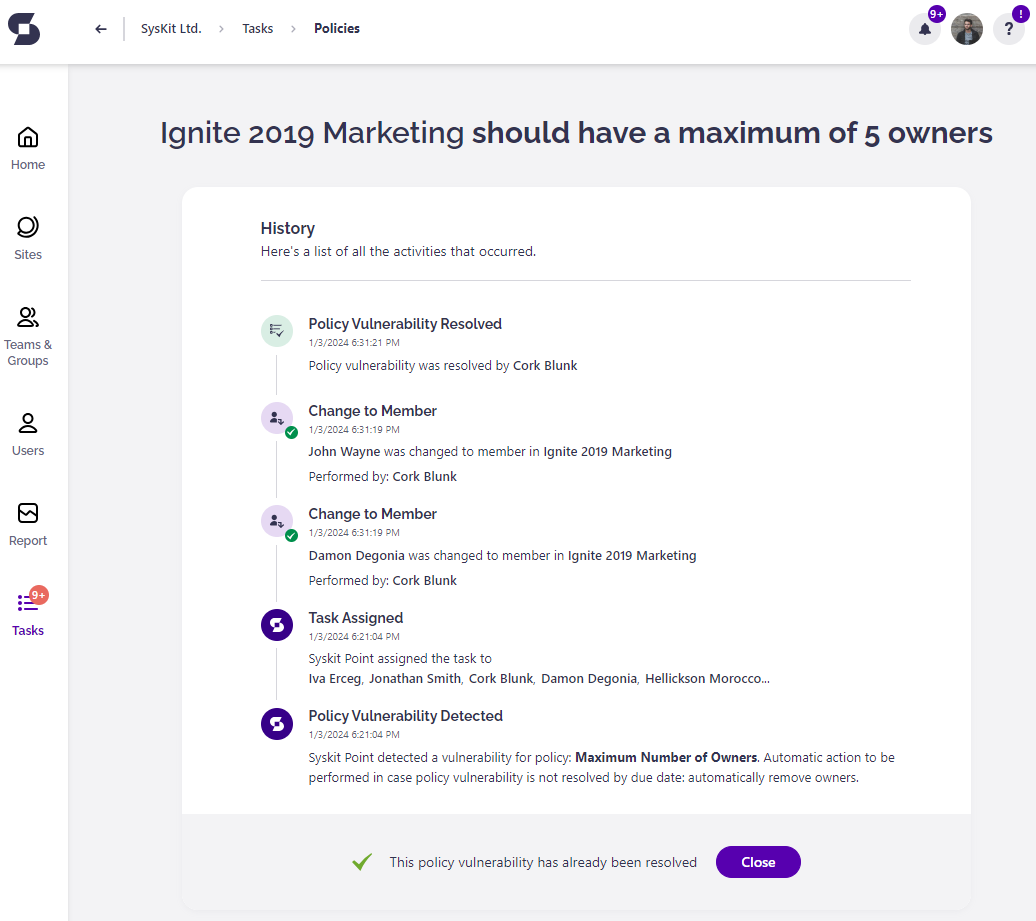
Task: Click the Policy Vulnerability Detected icon
Action: (x=277, y=723)
